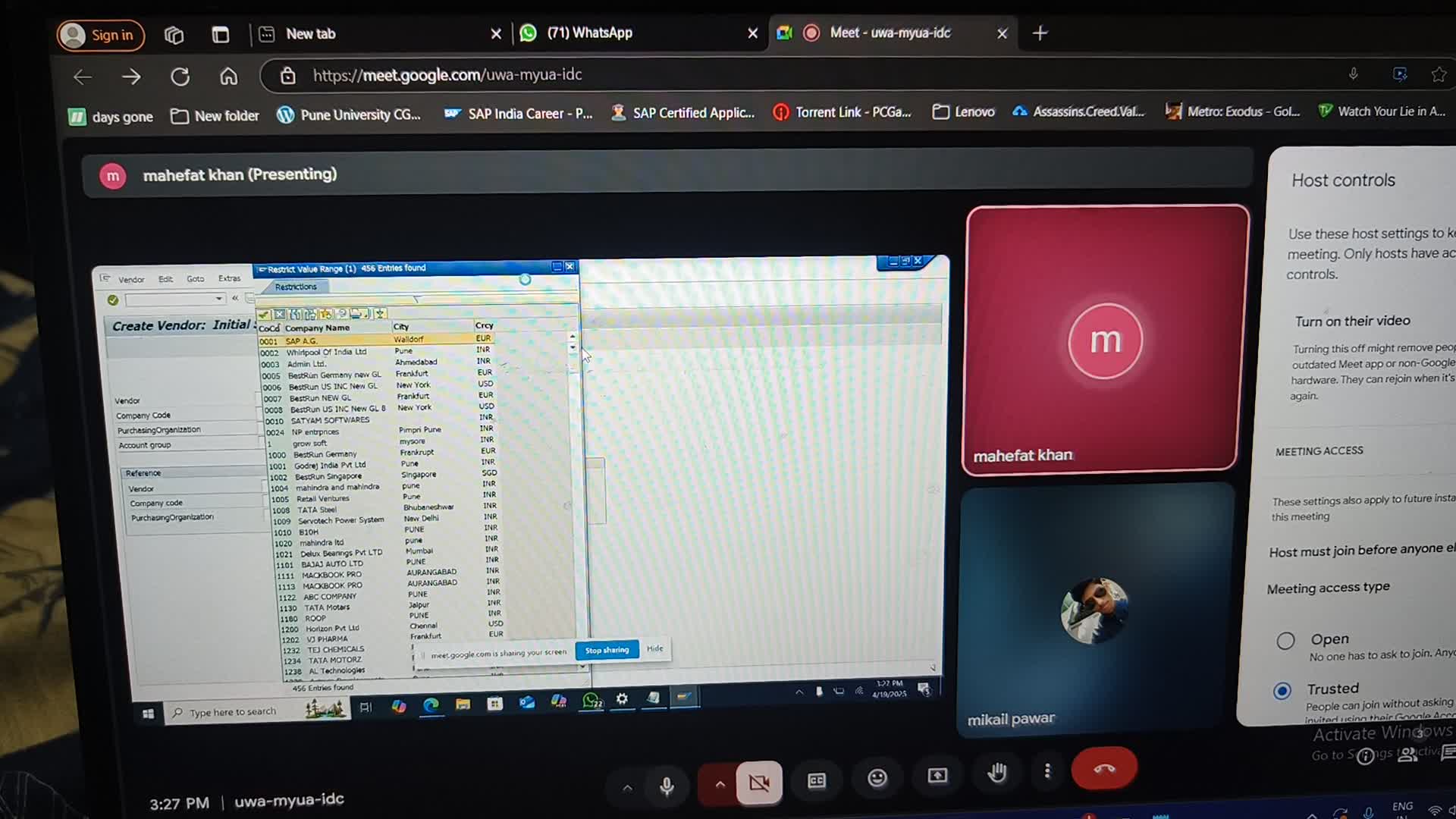Mute the microphone in Meet controls

pyautogui.click(x=667, y=786)
